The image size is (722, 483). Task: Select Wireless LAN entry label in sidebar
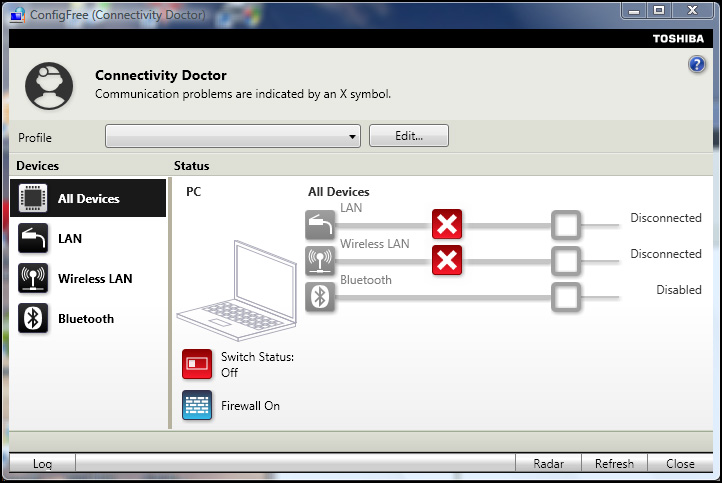[x=95, y=279]
